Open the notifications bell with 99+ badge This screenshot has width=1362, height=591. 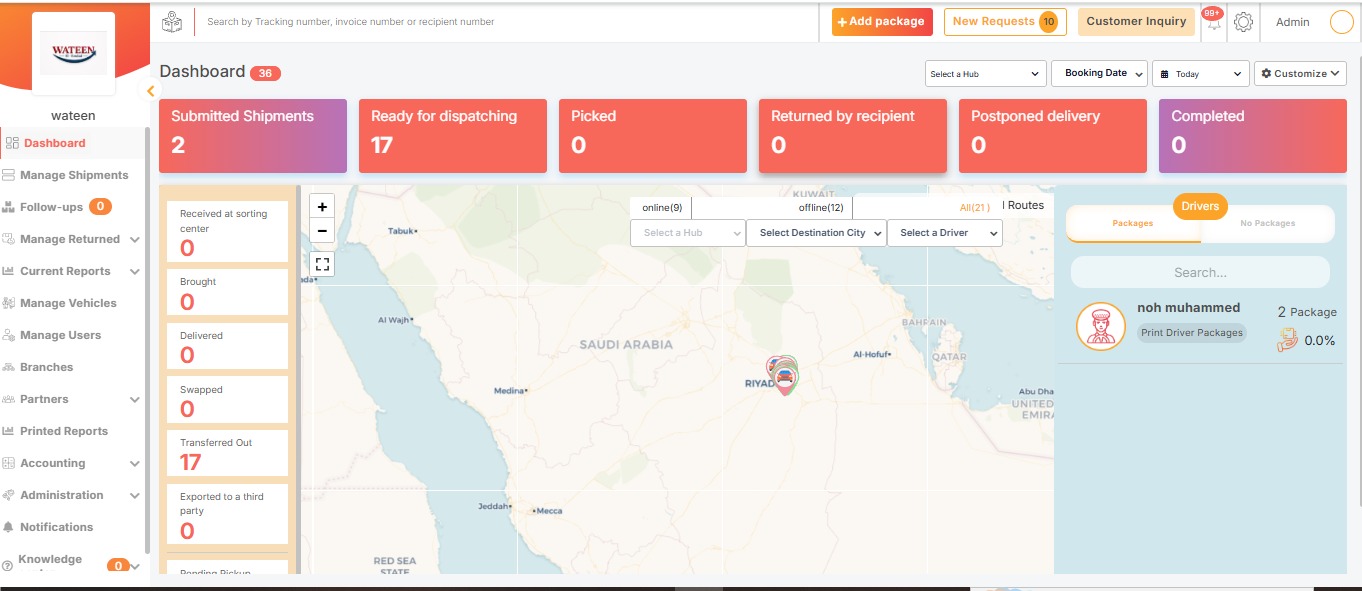pos(1213,22)
